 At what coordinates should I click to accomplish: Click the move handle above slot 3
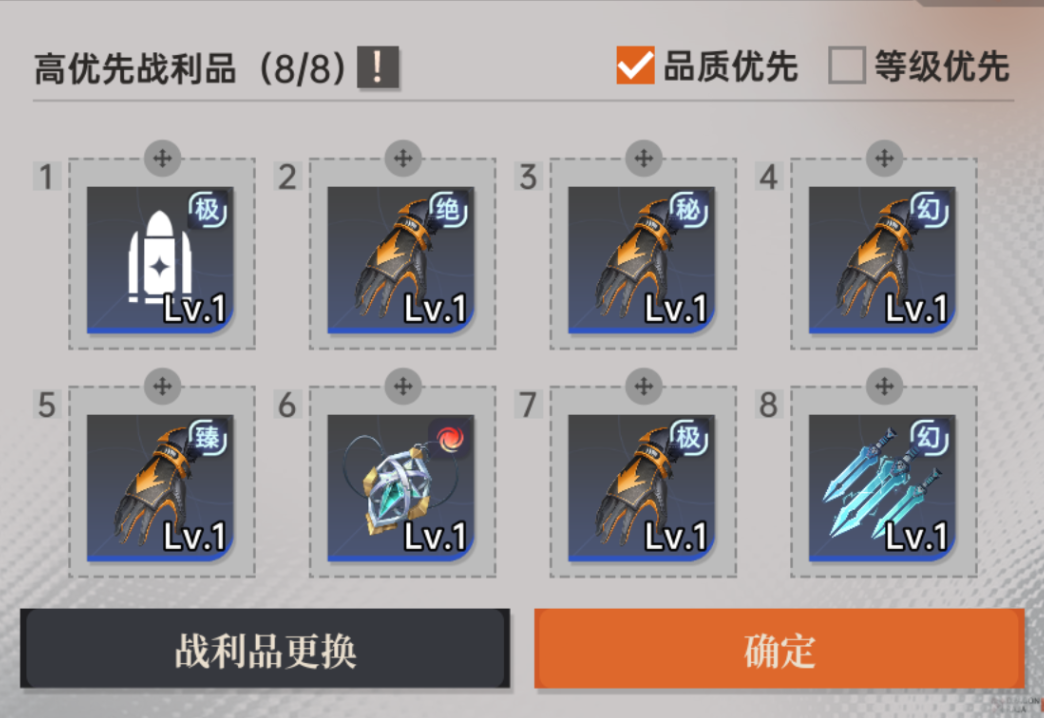click(x=644, y=159)
